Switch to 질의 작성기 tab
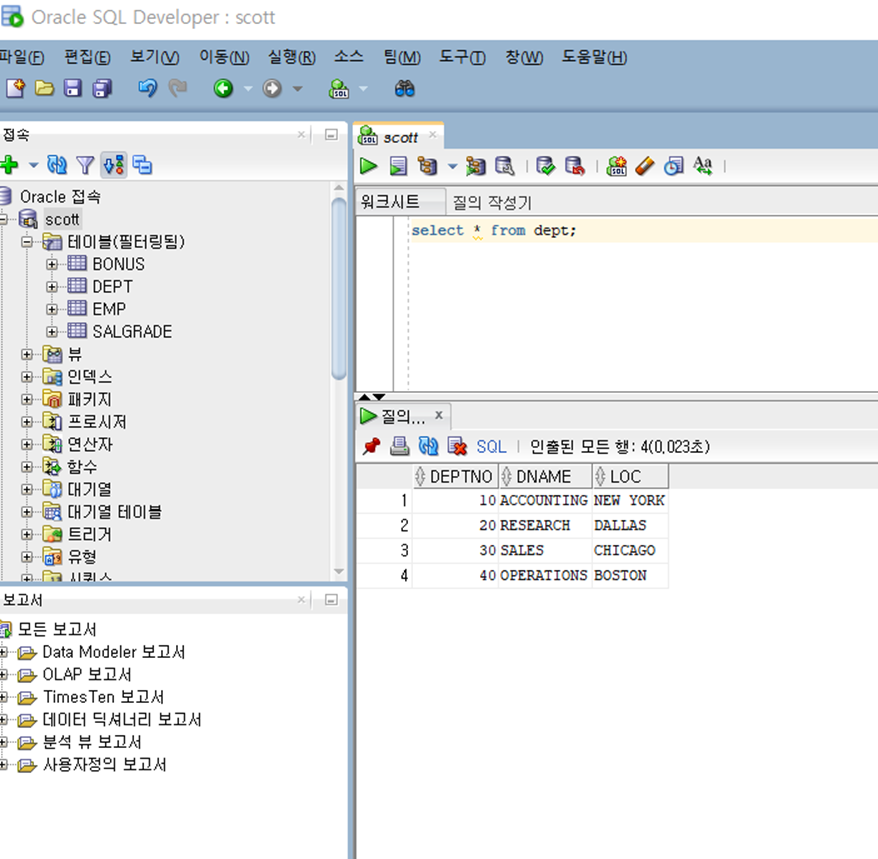Viewport: 878px width, 859px height. 492,202
